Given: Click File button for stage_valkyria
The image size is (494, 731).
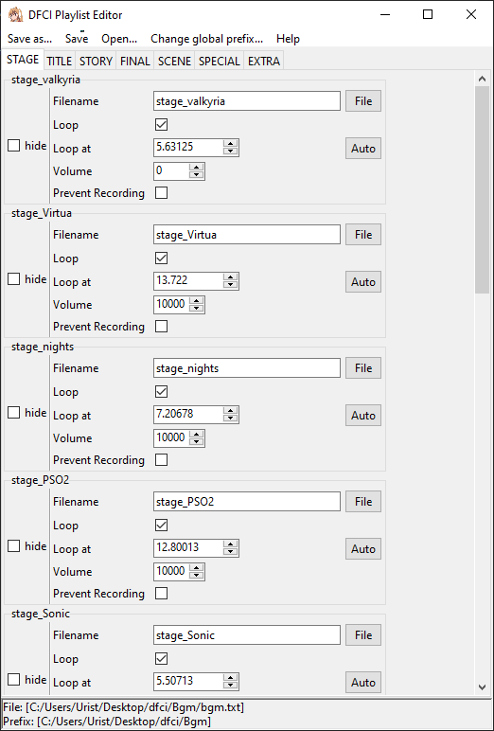Looking at the screenshot, I should pyautogui.click(x=363, y=101).
